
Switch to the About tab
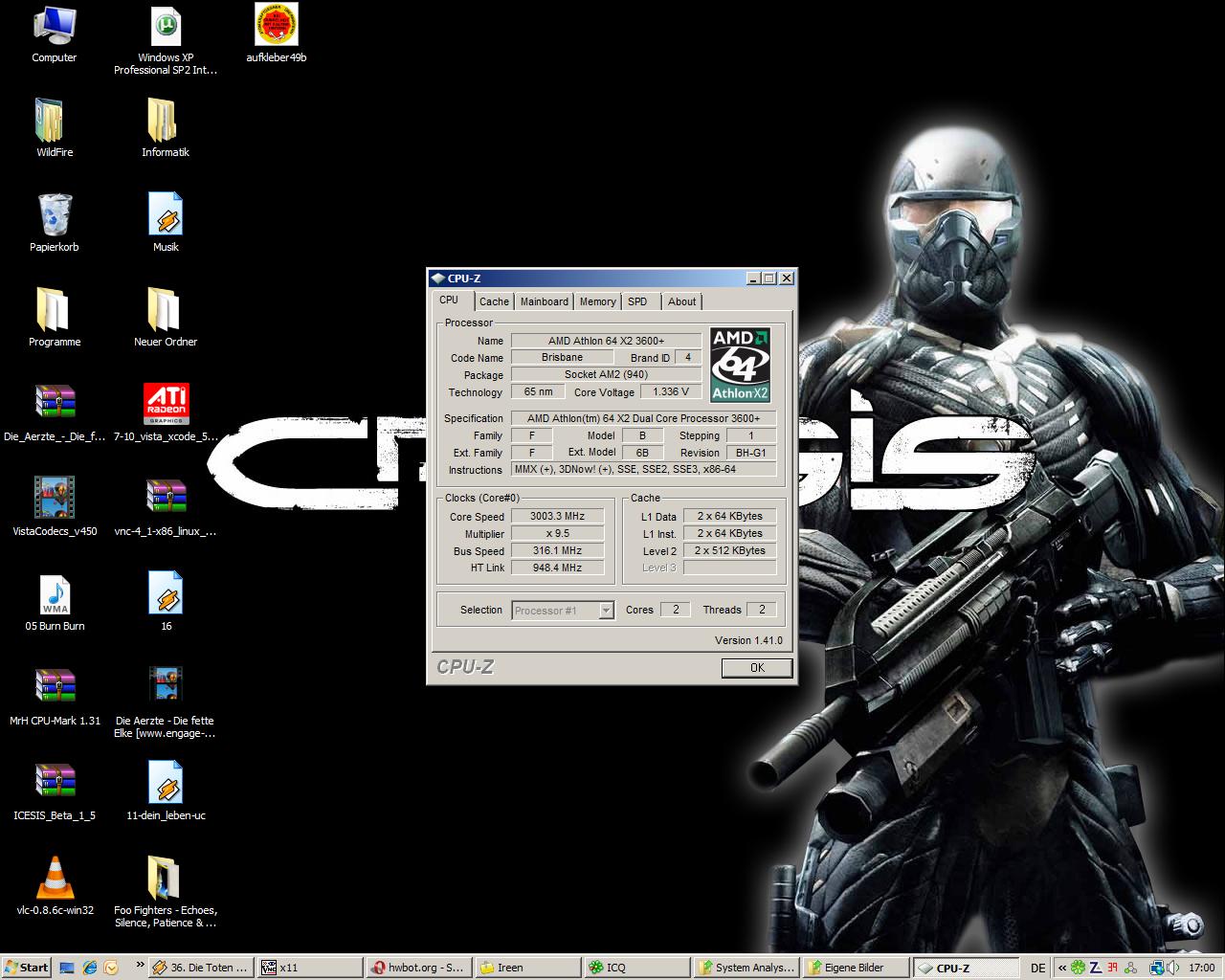682,301
